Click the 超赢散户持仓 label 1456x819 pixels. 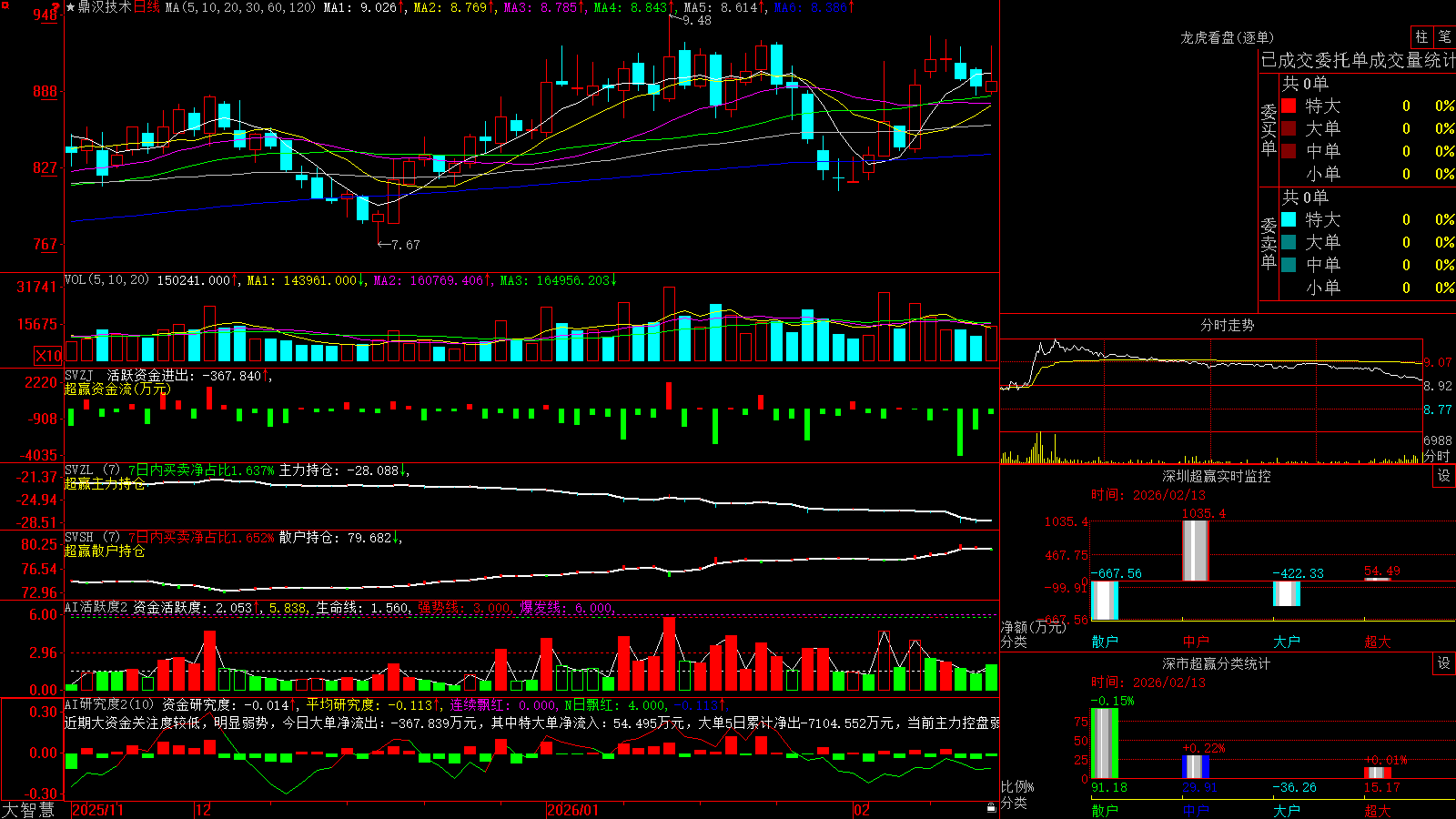click(x=105, y=551)
